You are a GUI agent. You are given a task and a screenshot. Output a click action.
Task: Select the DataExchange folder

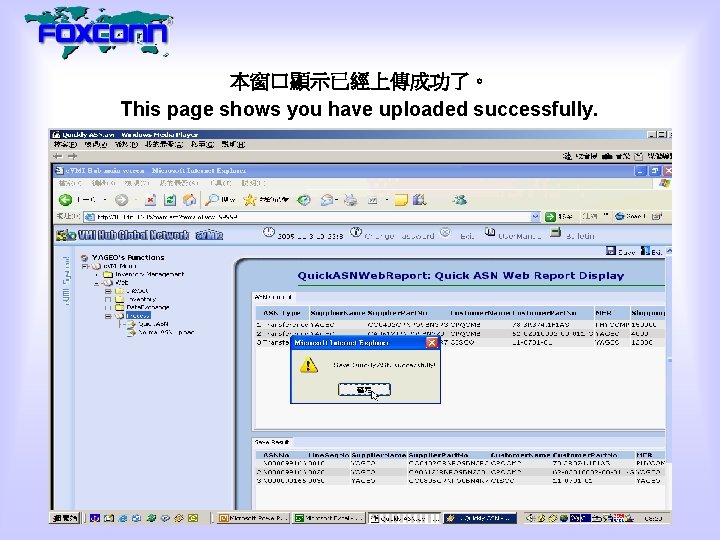[x=147, y=307]
